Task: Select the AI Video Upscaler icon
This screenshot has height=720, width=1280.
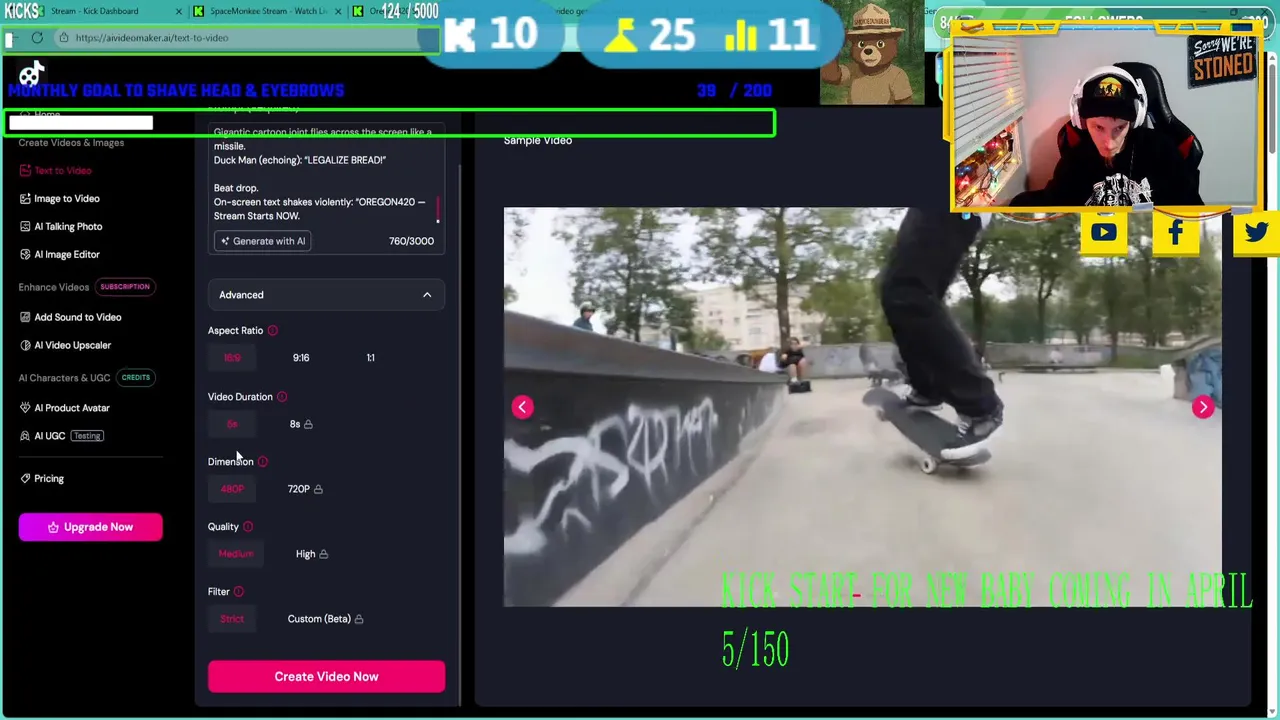Action: [x=25, y=345]
